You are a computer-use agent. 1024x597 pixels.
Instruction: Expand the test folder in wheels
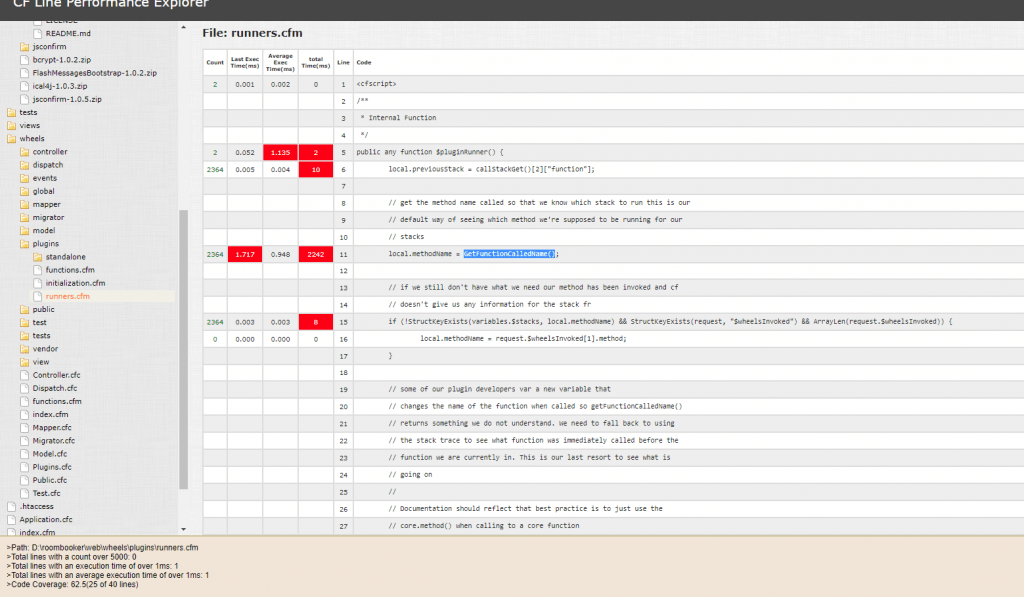[39, 323]
